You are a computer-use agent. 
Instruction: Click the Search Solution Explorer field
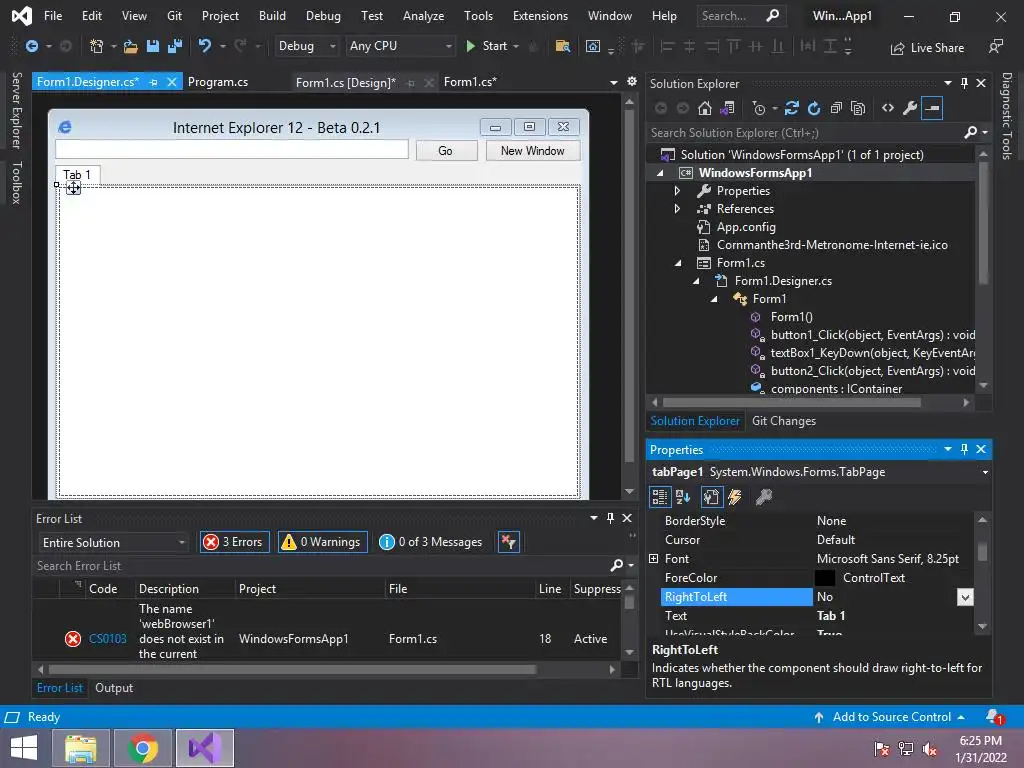tap(807, 133)
